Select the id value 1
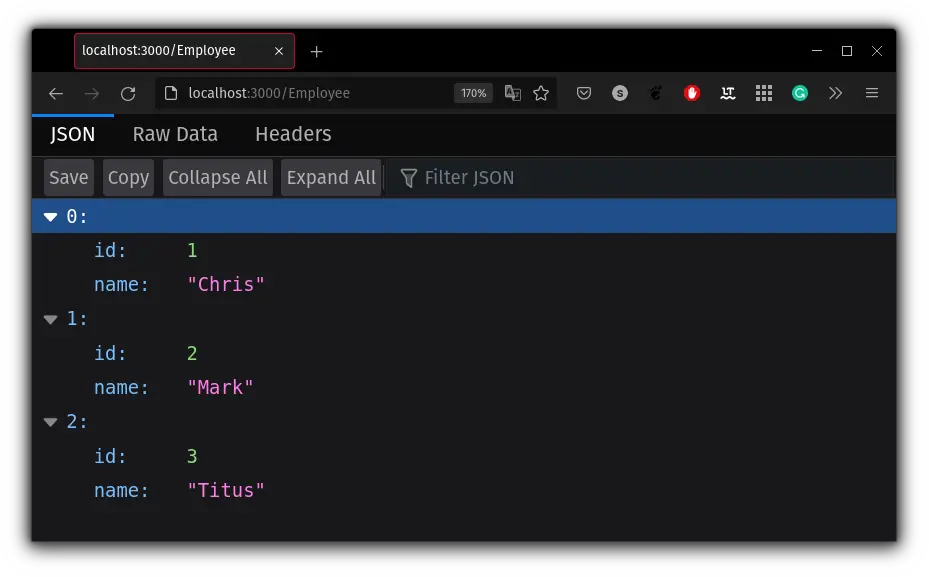 192,250
